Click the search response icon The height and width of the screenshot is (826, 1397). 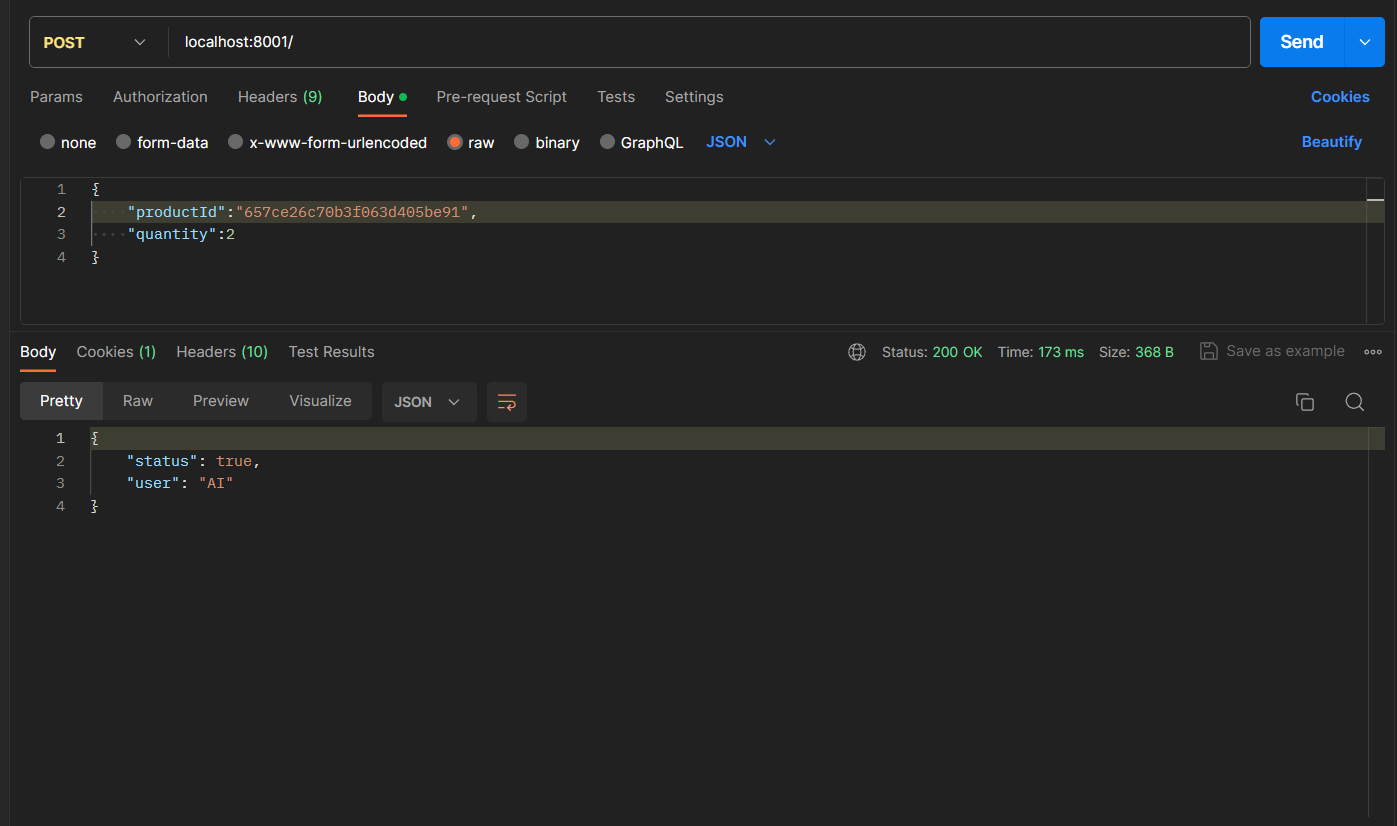(x=1355, y=402)
